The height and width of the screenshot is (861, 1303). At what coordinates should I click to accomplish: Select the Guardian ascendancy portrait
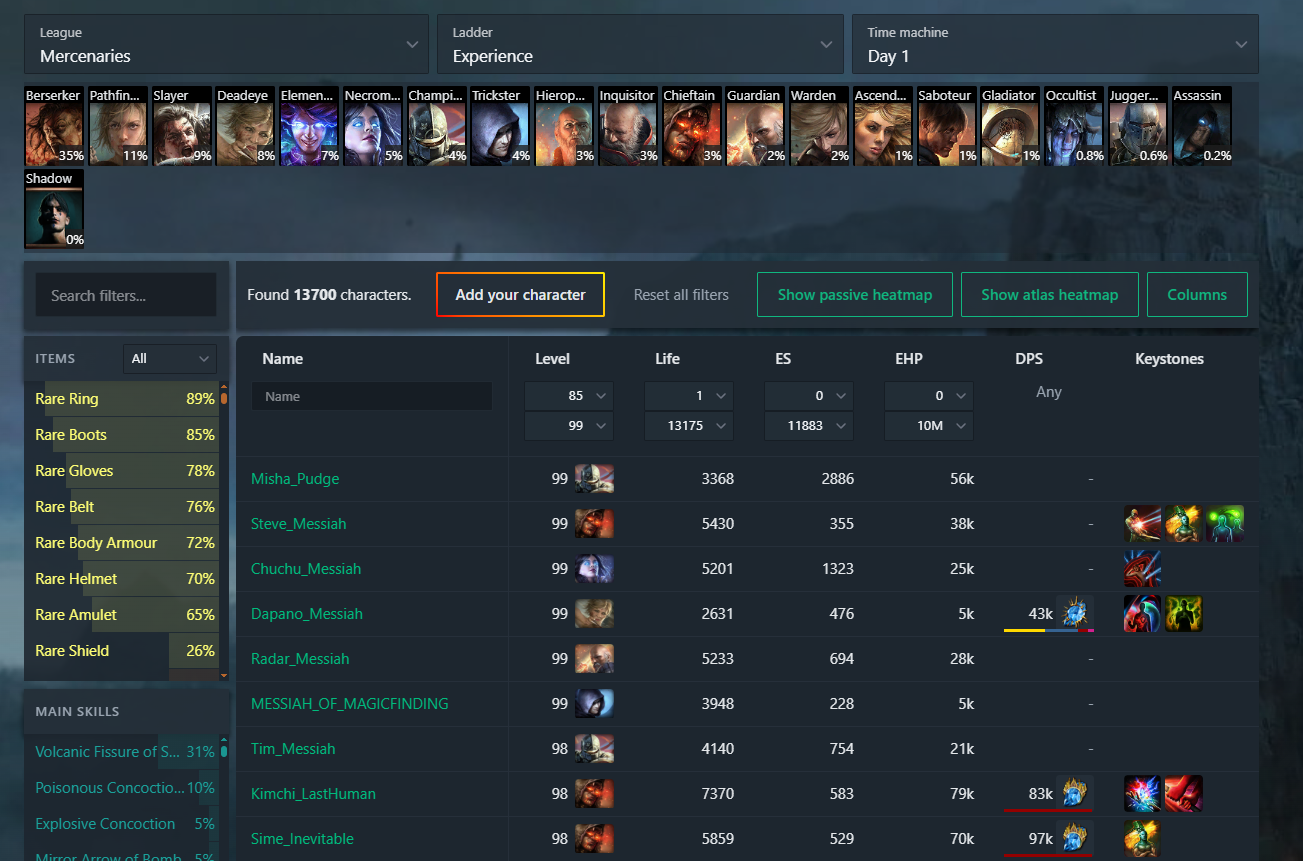click(756, 126)
